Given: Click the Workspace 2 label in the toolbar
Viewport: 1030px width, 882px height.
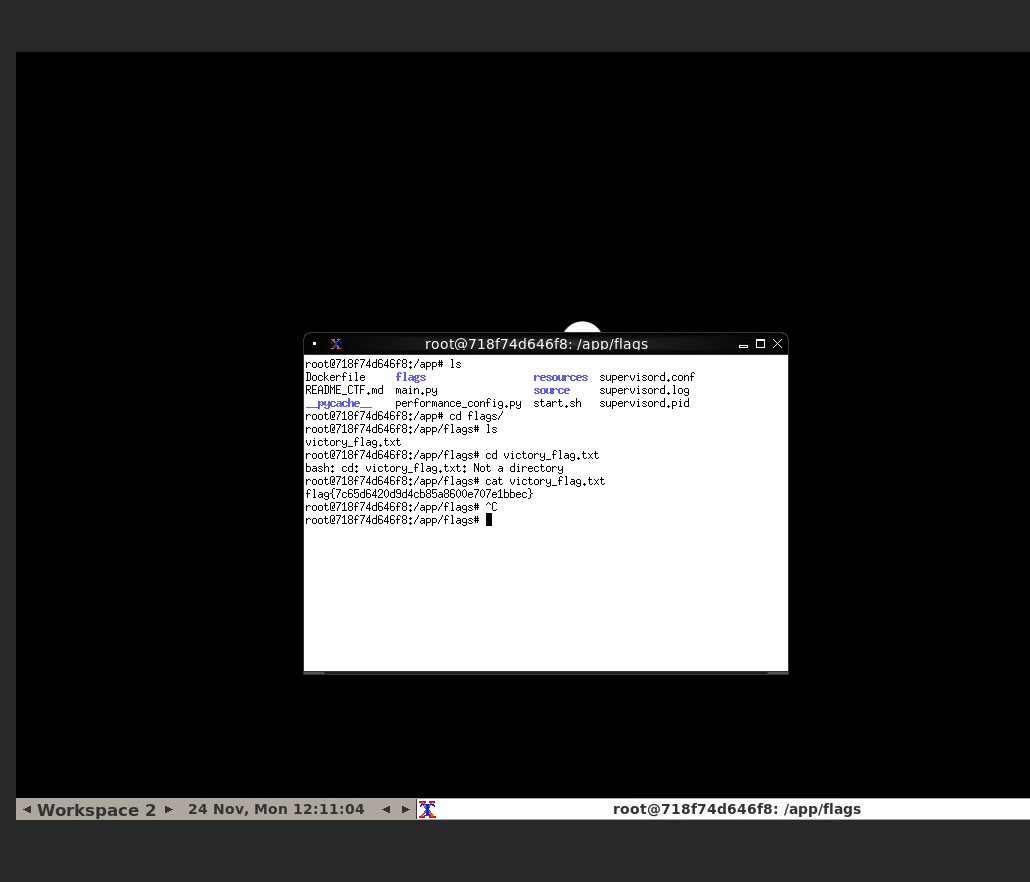Looking at the screenshot, I should [x=97, y=809].
